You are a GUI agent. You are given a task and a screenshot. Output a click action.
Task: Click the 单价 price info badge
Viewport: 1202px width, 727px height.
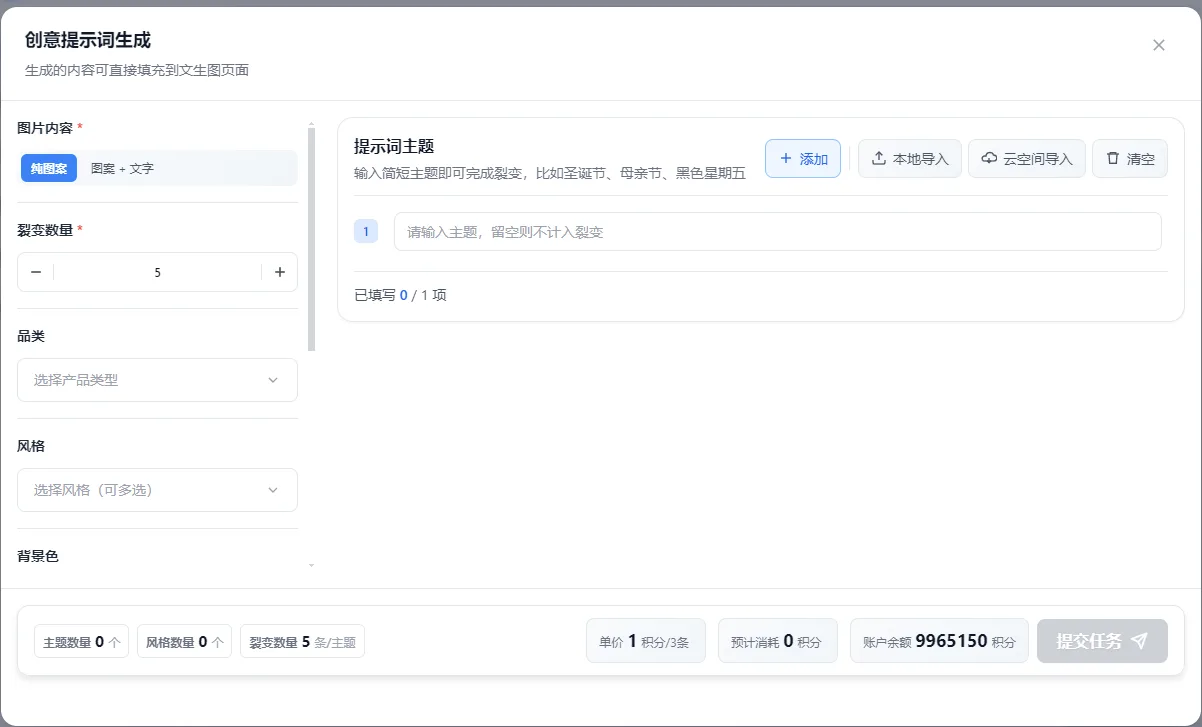point(645,641)
